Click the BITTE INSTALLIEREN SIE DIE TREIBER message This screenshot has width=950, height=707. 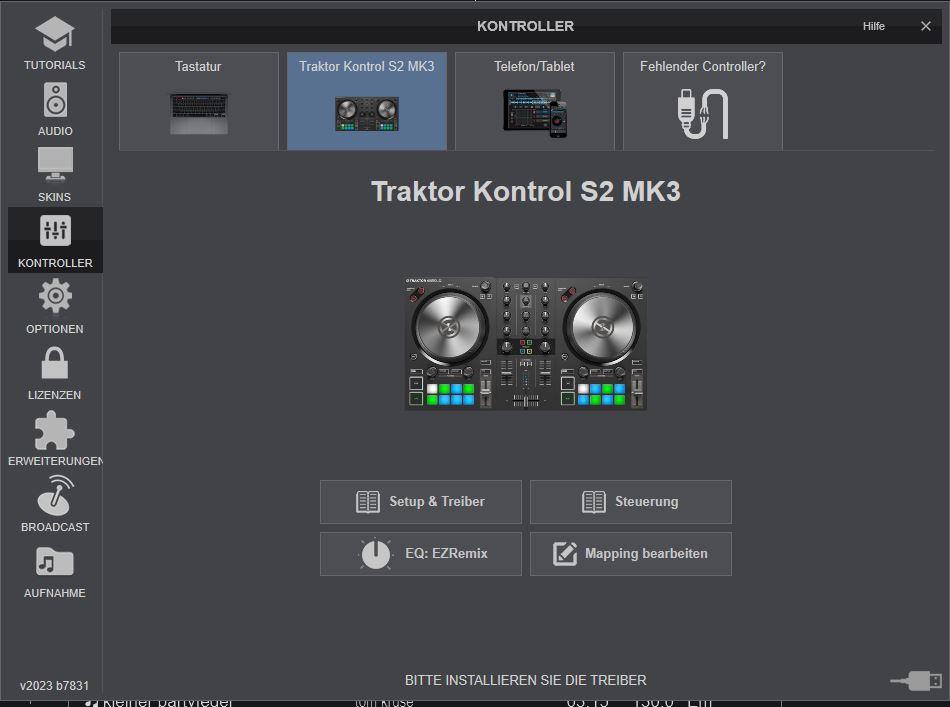tap(525, 680)
